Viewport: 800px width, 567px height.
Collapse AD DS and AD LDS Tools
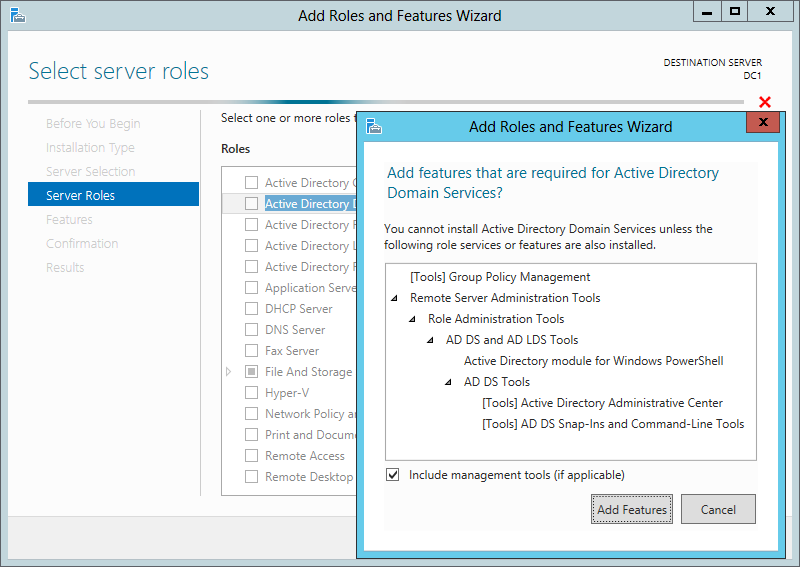[x=430, y=340]
